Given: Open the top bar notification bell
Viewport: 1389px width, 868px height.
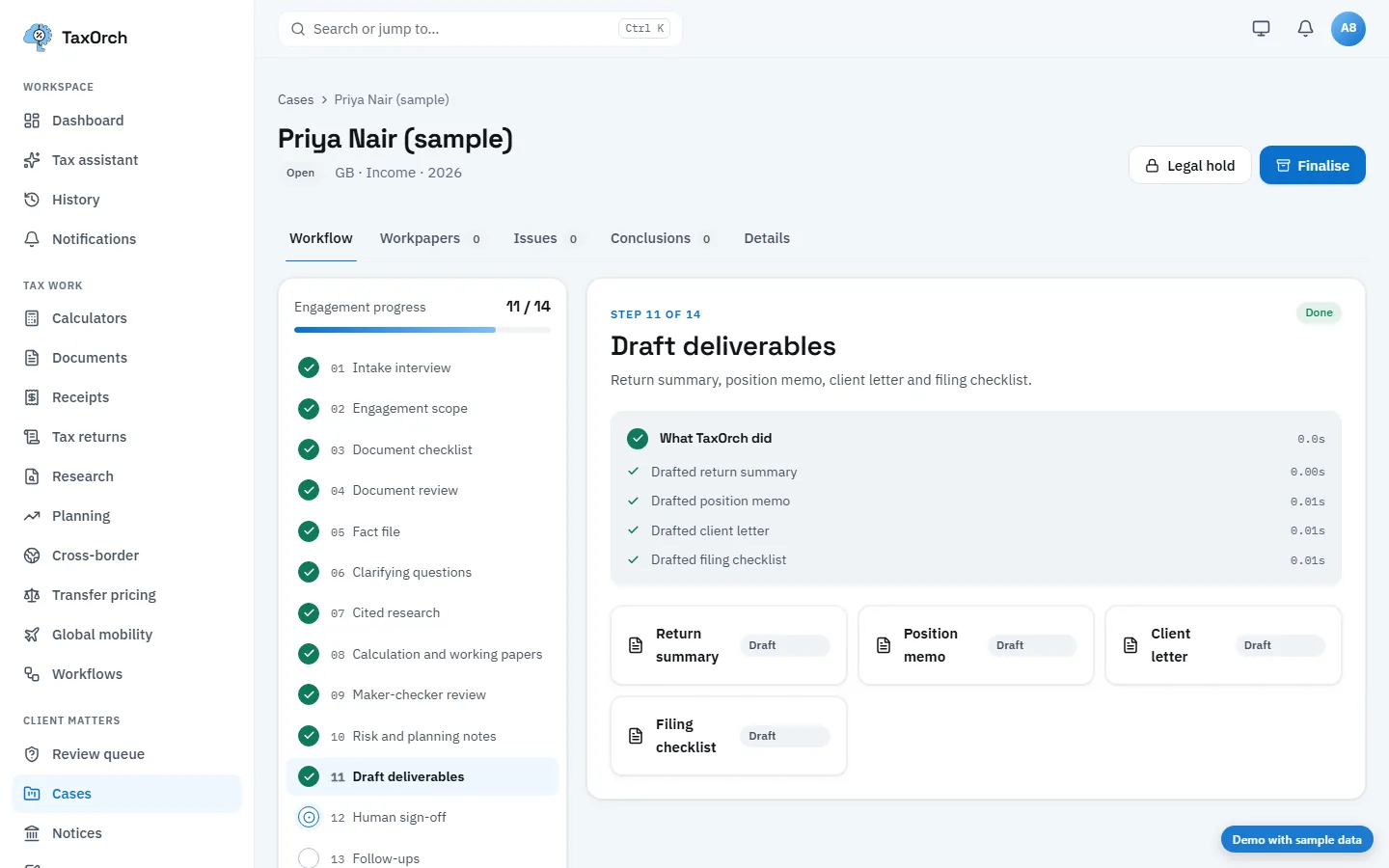Looking at the screenshot, I should click(x=1305, y=28).
